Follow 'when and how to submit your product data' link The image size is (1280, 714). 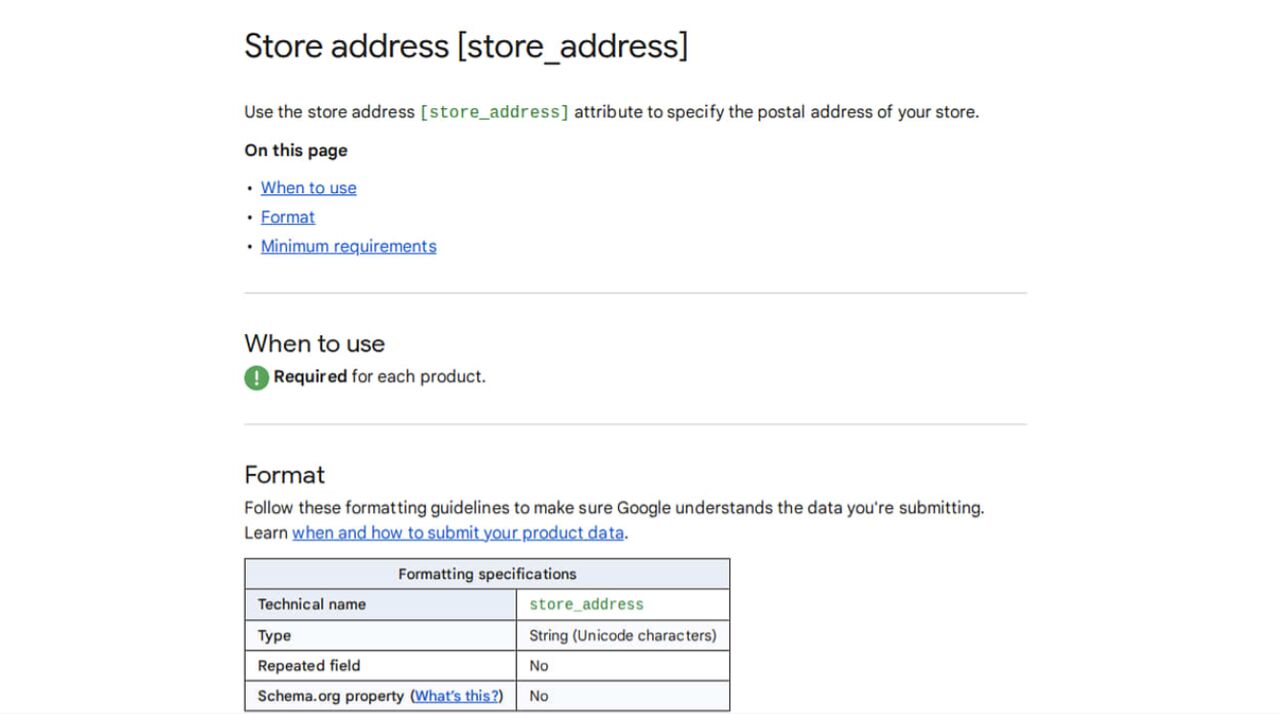point(458,533)
